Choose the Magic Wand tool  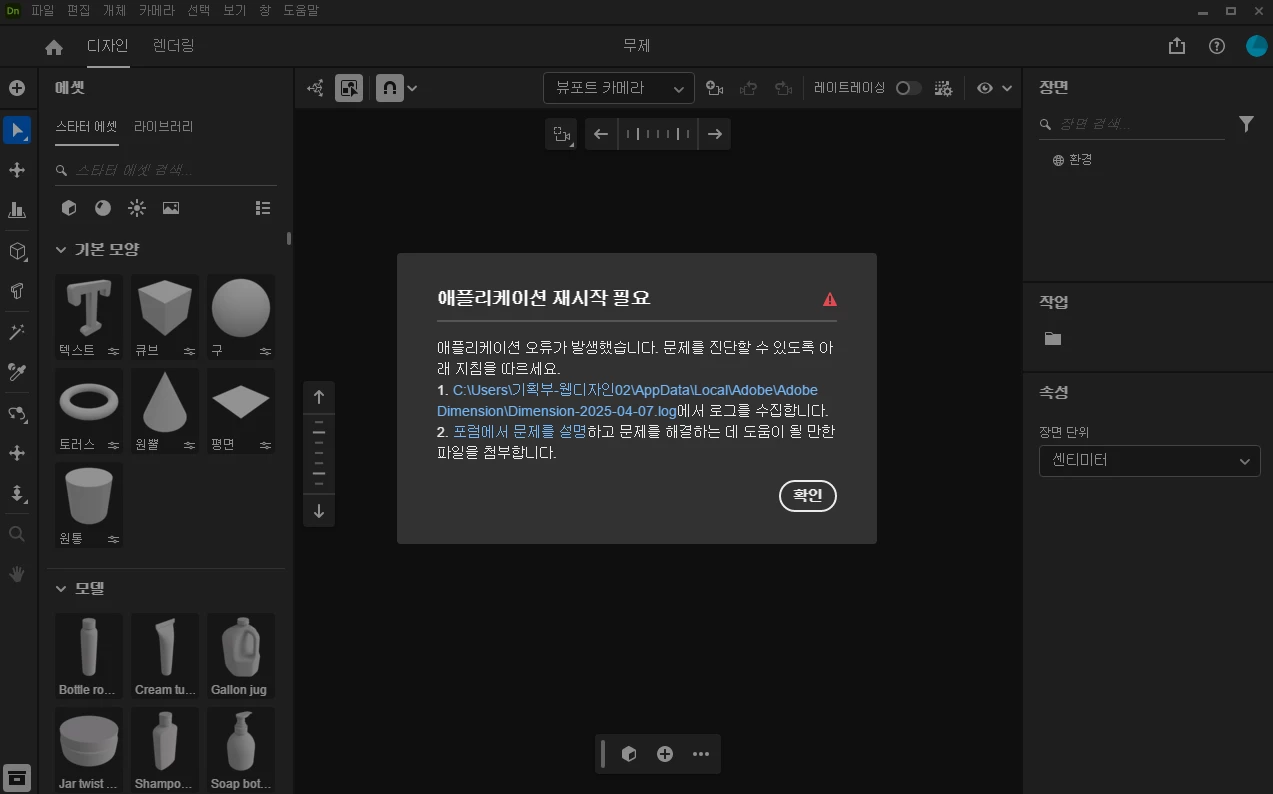click(x=17, y=332)
